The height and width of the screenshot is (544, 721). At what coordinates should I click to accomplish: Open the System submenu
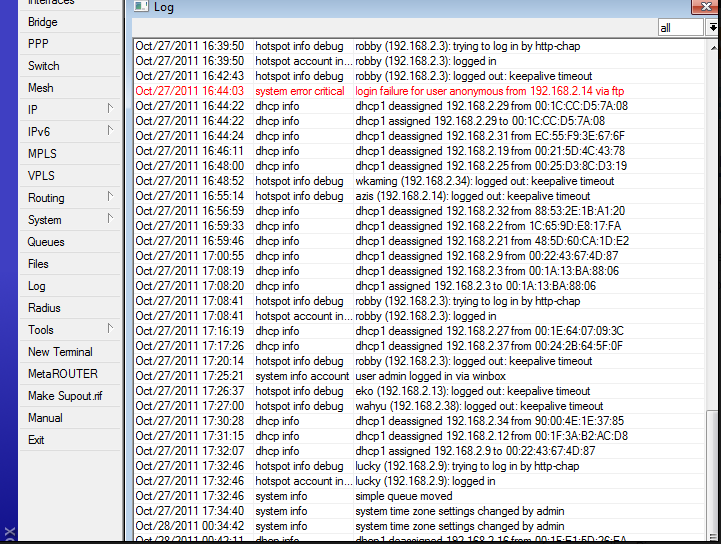coord(45,220)
